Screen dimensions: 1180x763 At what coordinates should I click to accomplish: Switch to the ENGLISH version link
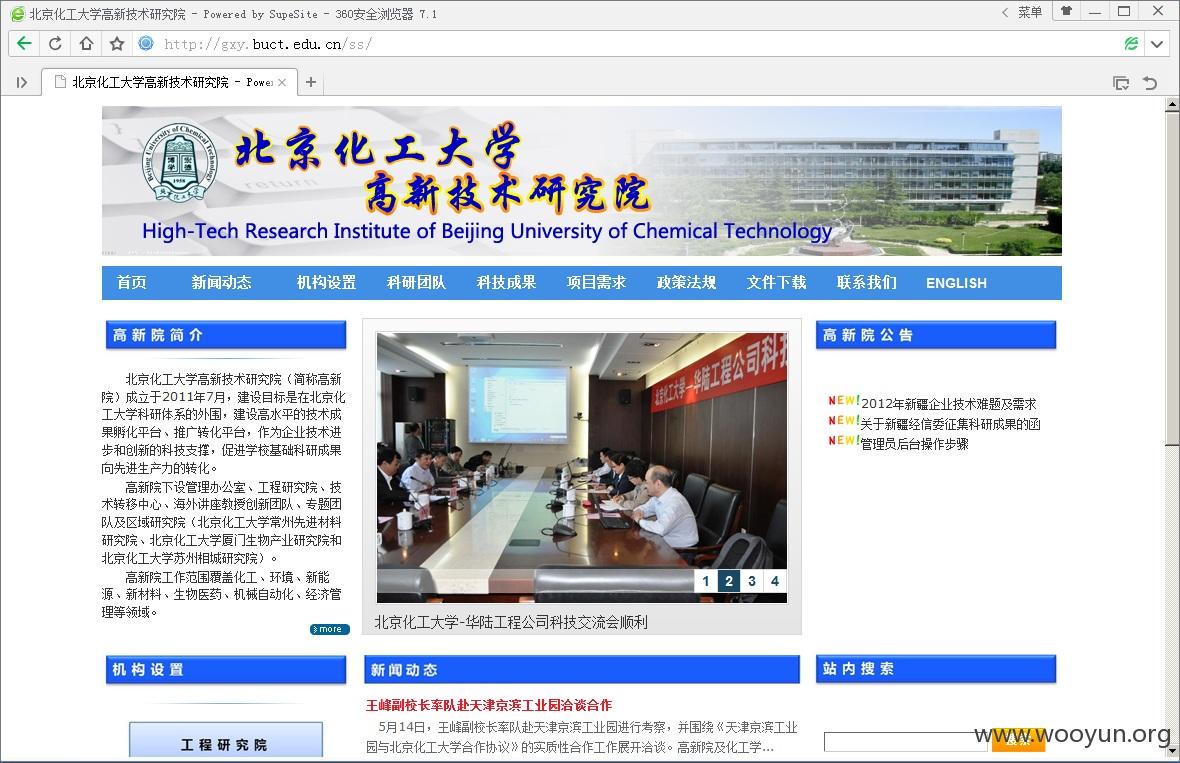[x=956, y=283]
